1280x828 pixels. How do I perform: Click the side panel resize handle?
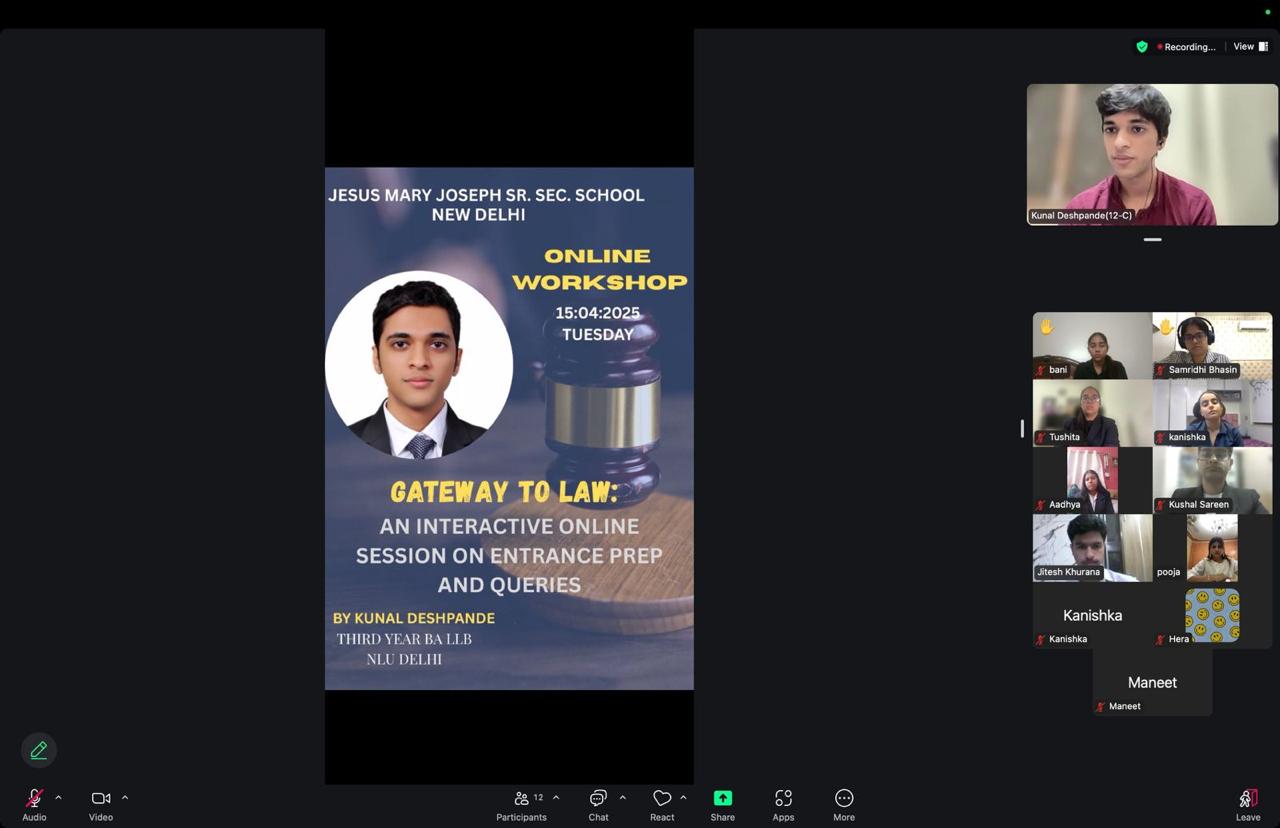pos(1022,428)
